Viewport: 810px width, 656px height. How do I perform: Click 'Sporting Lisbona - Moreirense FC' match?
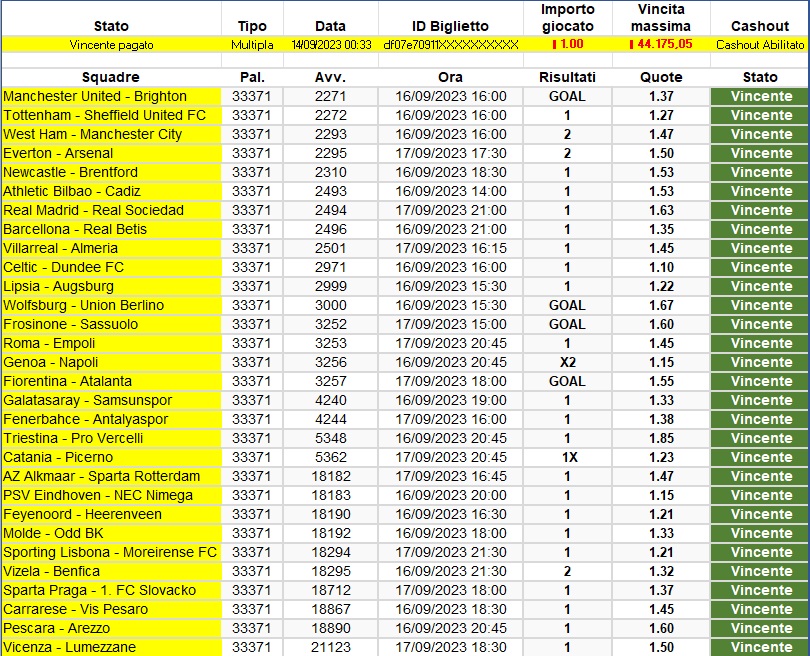click(x=112, y=553)
